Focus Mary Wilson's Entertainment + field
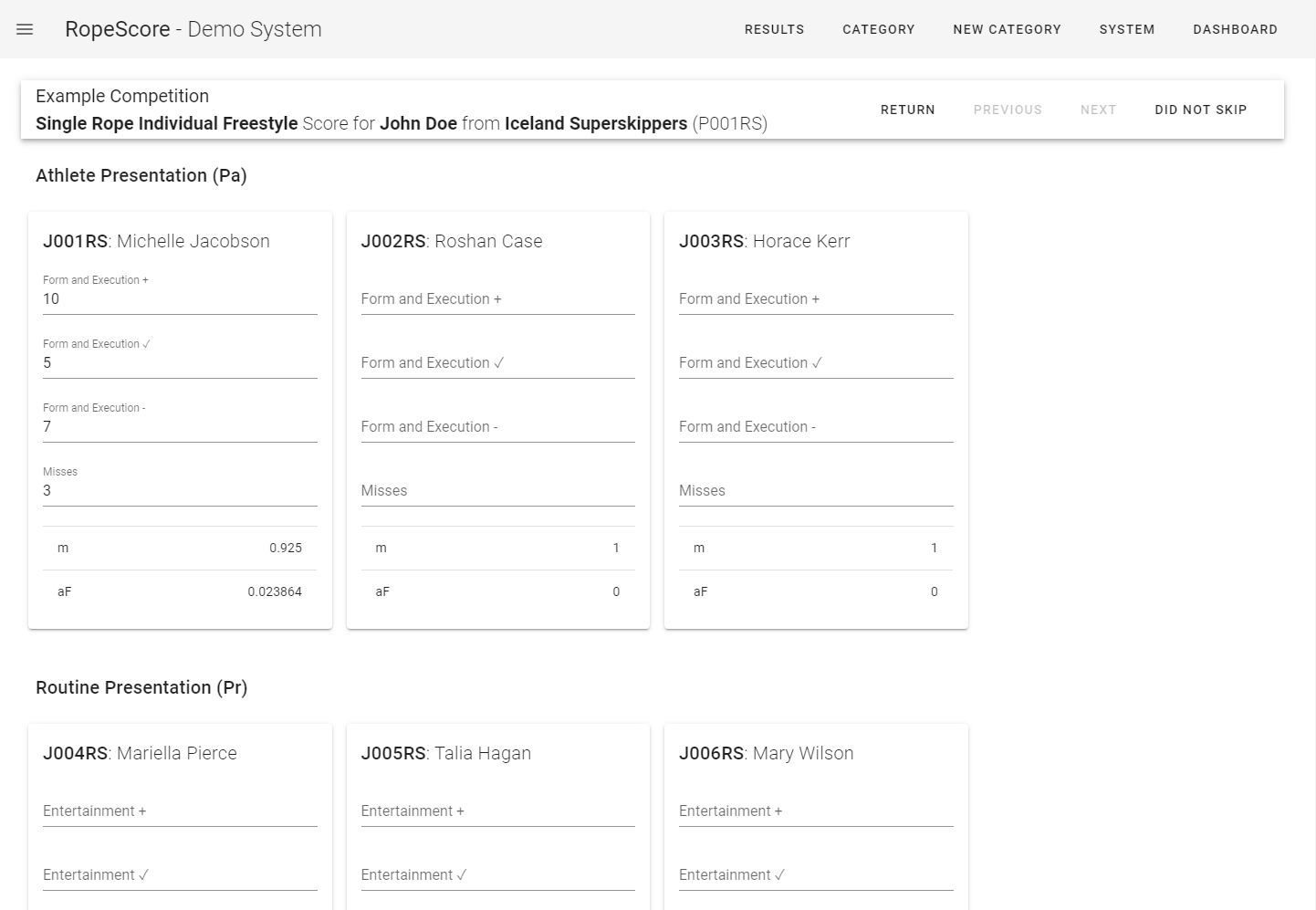Image resolution: width=1316 pixels, height=910 pixels. pyautogui.click(x=815, y=811)
